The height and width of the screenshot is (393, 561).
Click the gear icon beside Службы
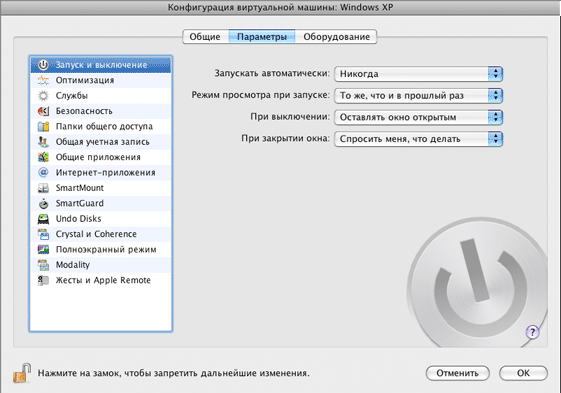pos(43,96)
